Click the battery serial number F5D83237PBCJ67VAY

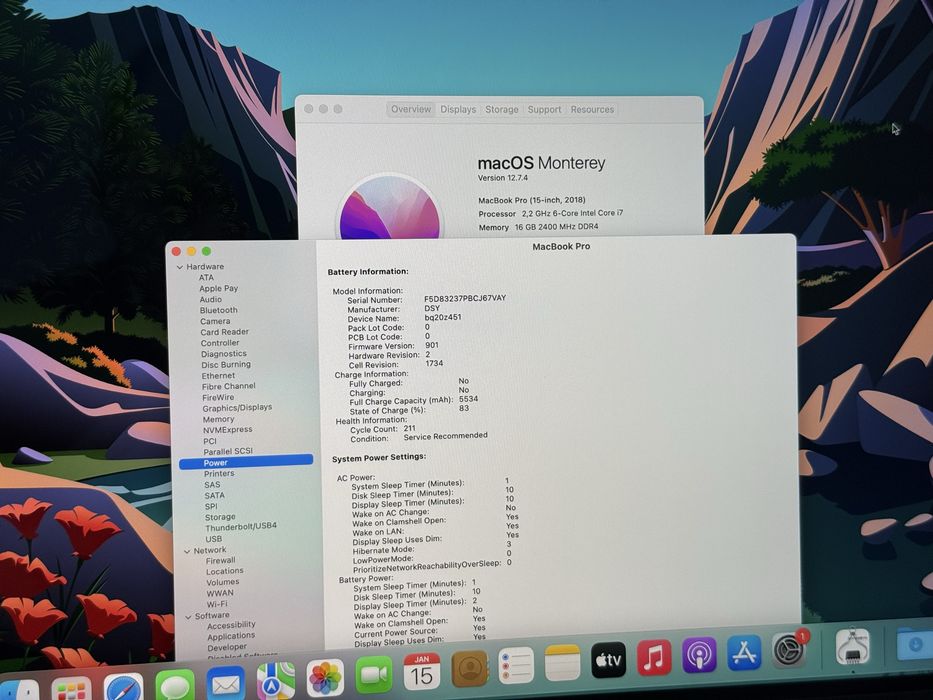[x=465, y=298]
